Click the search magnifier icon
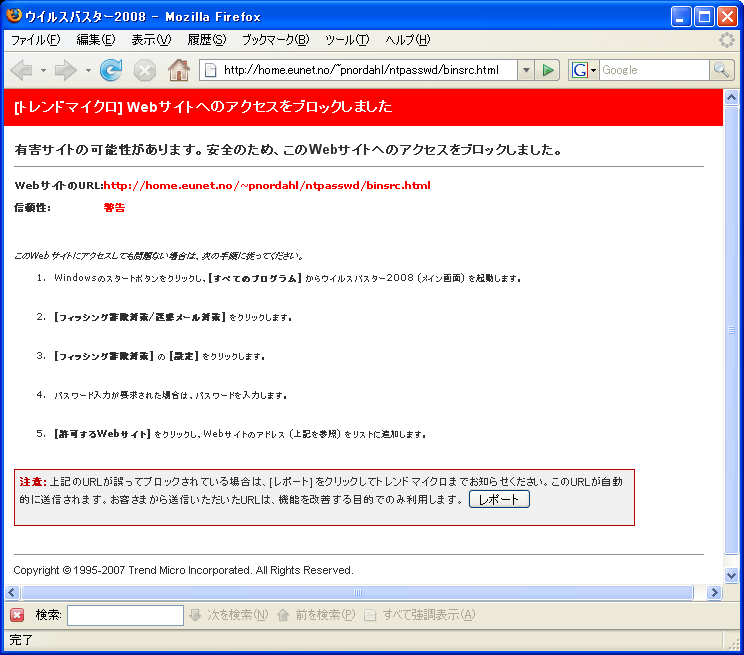The height and width of the screenshot is (655, 744). [x=721, y=70]
